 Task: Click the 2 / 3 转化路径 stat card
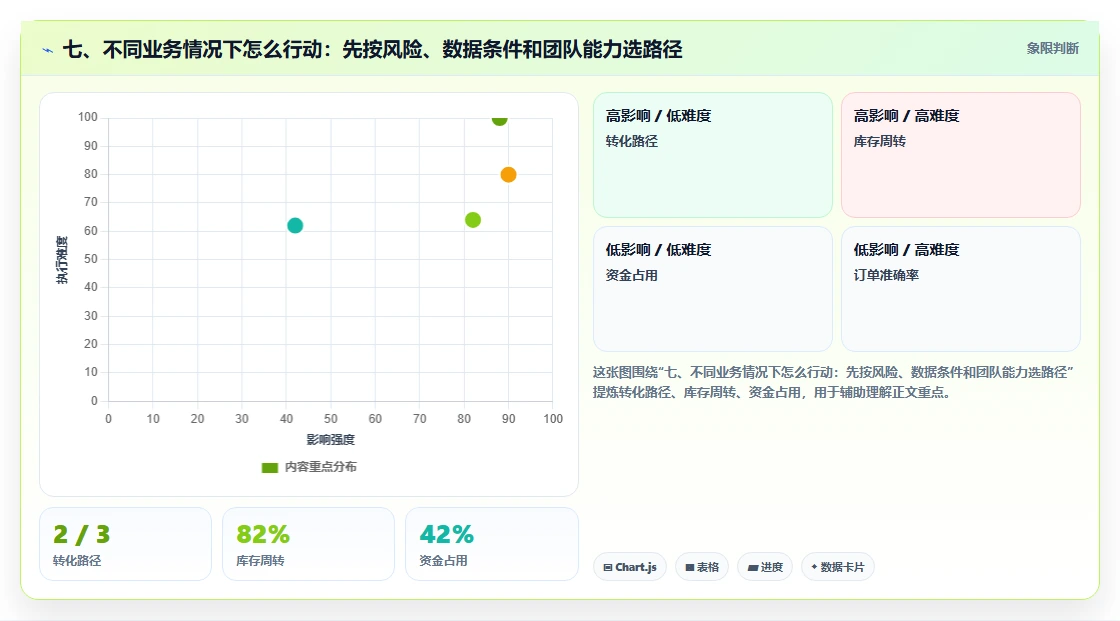pyautogui.click(x=126, y=544)
